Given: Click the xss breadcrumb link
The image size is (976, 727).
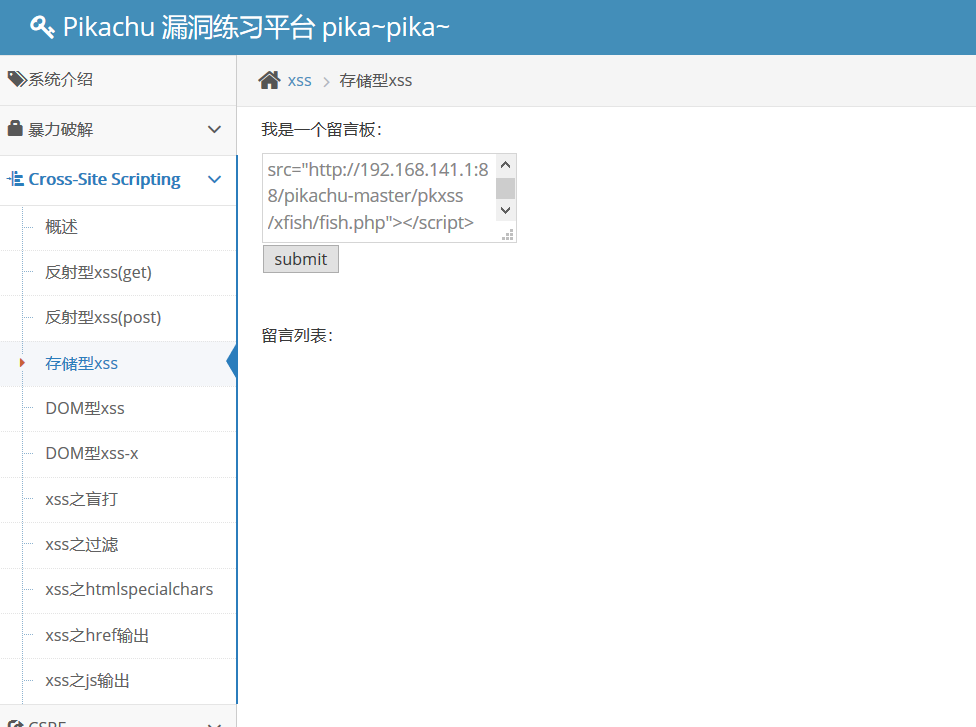Looking at the screenshot, I should pyautogui.click(x=299, y=81).
